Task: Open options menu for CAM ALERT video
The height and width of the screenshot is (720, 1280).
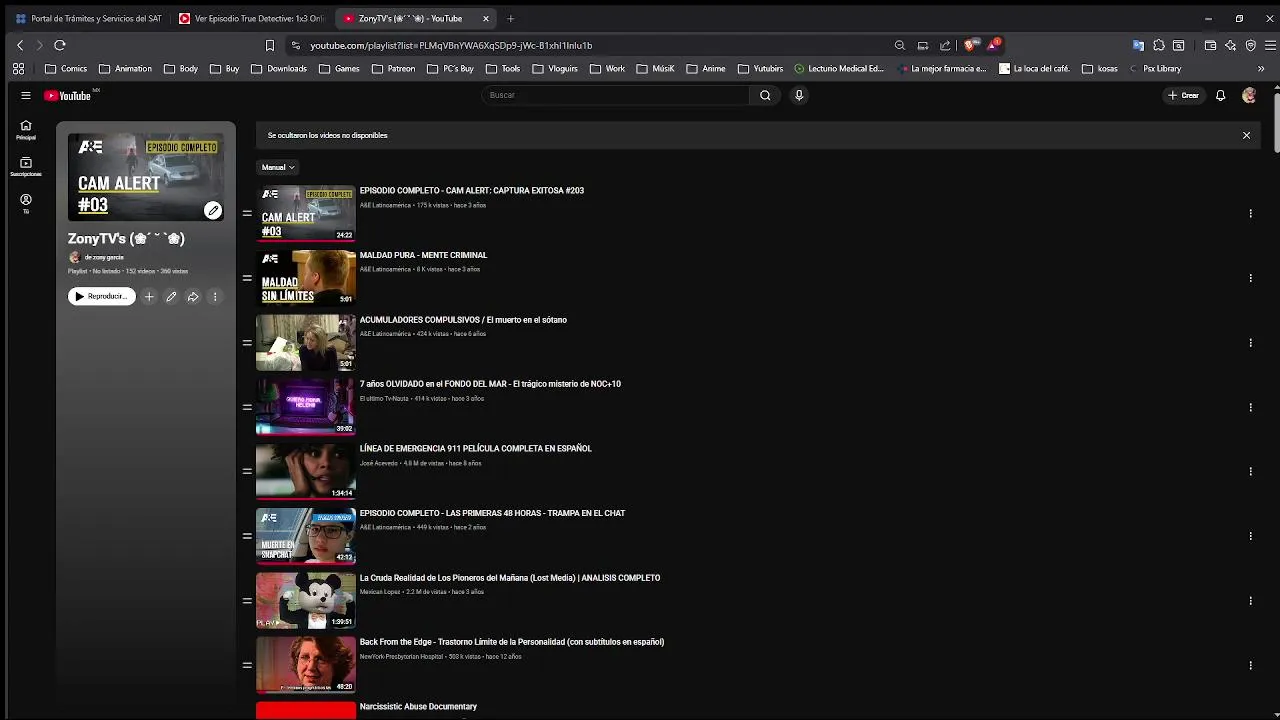Action: point(1250,213)
